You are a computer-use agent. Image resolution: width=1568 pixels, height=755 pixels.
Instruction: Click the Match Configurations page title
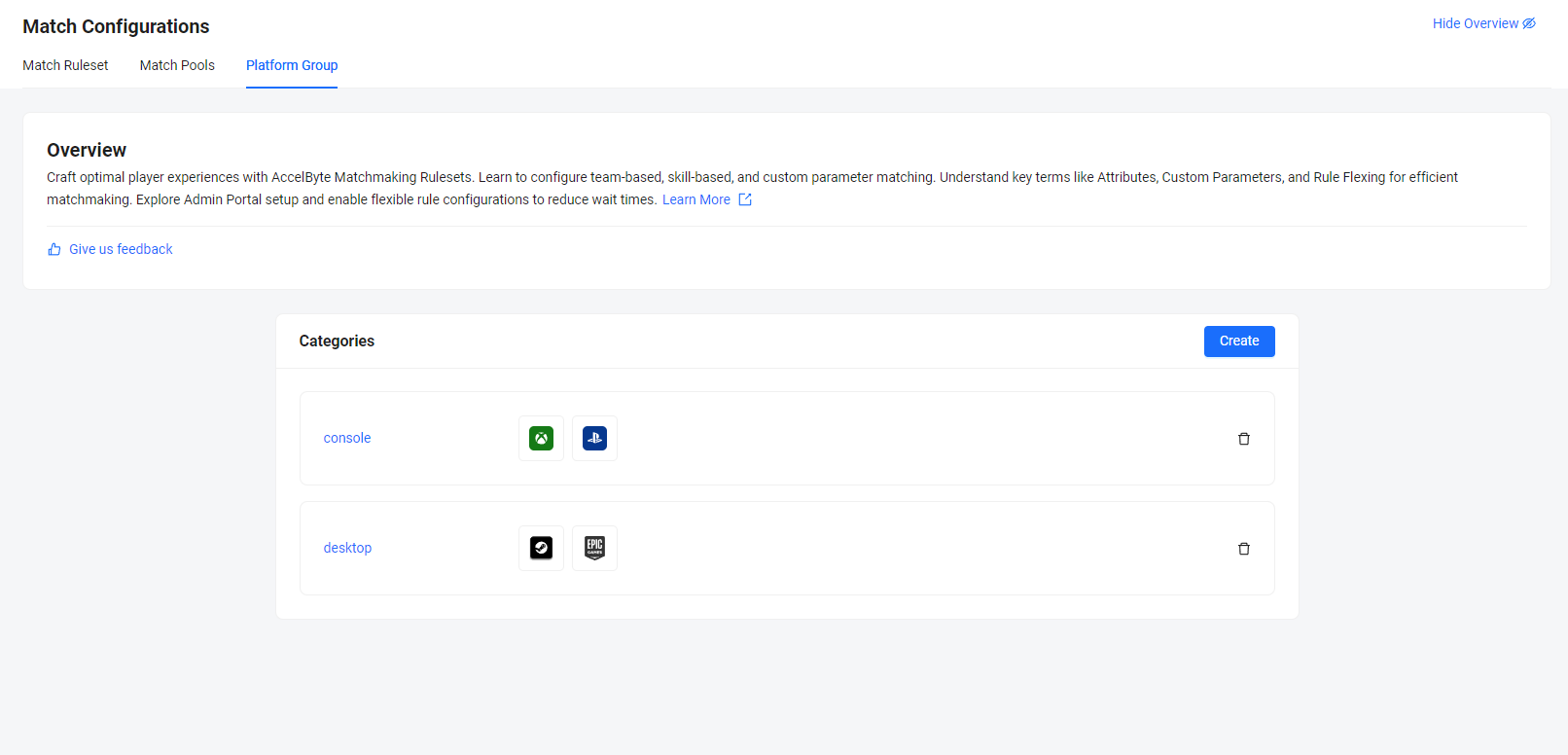click(x=116, y=26)
